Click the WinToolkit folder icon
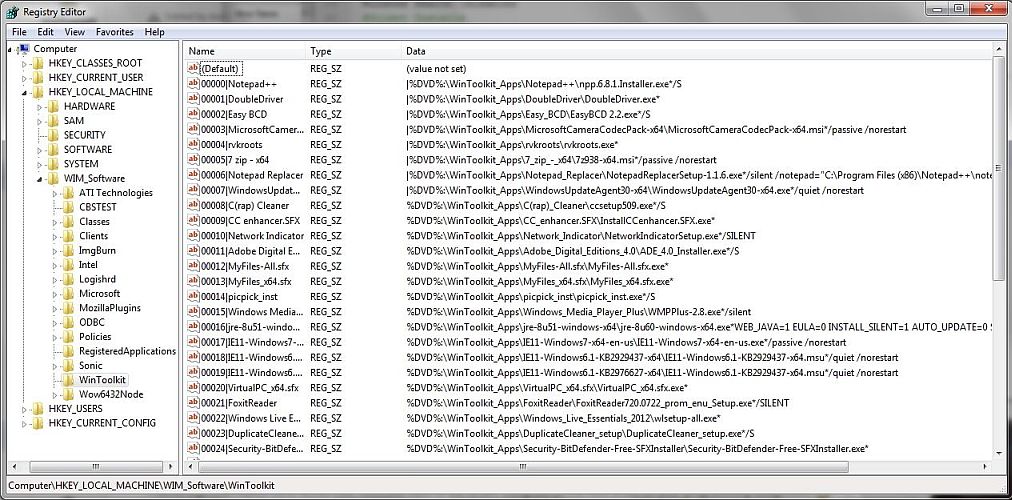The height and width of the screenshot is (500, 1012). pos(68,380)
